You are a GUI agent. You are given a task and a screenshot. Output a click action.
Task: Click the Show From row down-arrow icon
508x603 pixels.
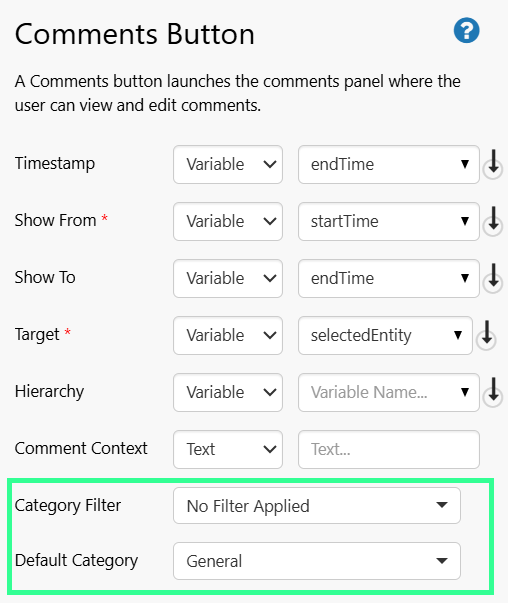pos(493,222)
